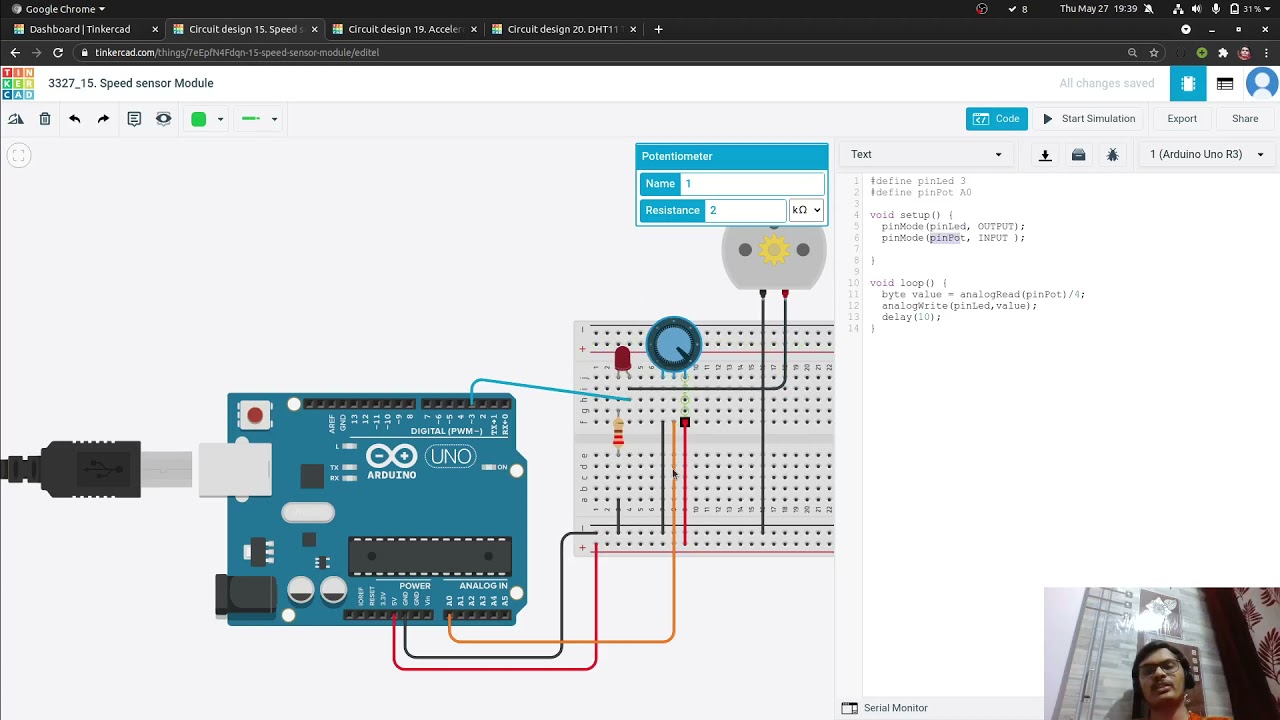The width and height of the screenshot is (1280, 720).
Task: Undo the last action
Action: pos(74,119)
